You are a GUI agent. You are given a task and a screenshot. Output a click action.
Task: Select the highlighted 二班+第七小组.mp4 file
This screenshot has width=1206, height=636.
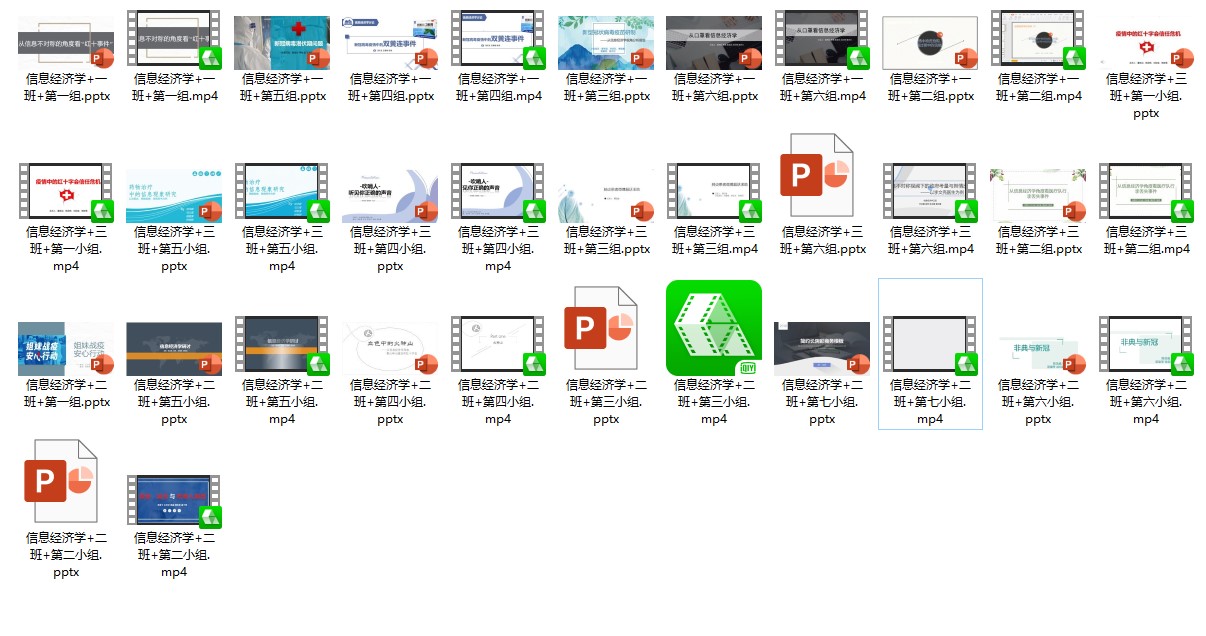(x=930, y=347)
